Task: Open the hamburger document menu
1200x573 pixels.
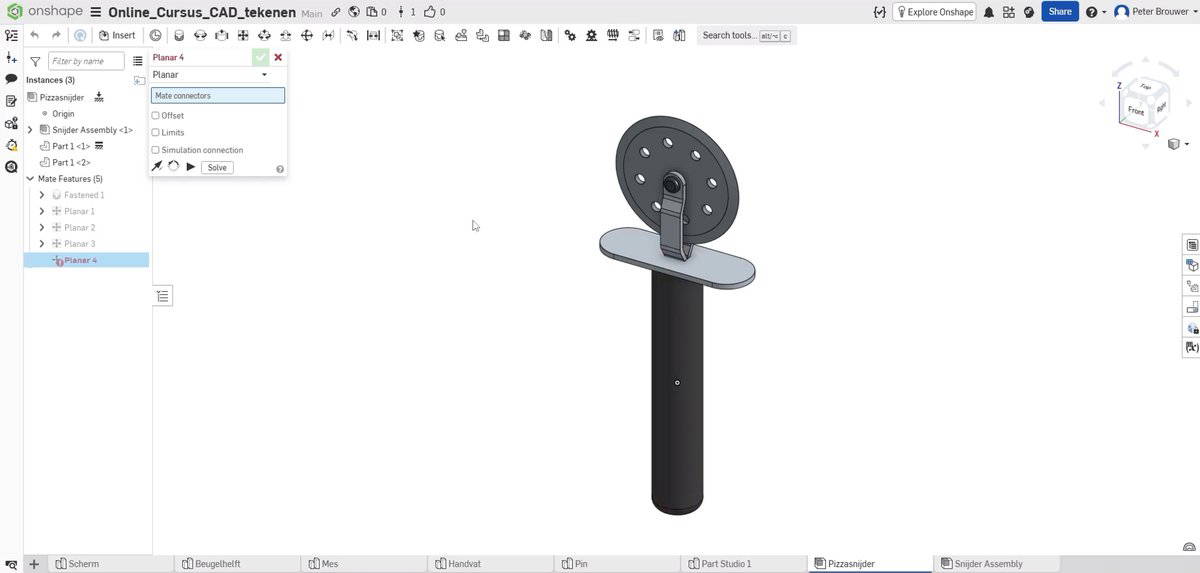Action: pyautogui.click(x=95, y=12)
